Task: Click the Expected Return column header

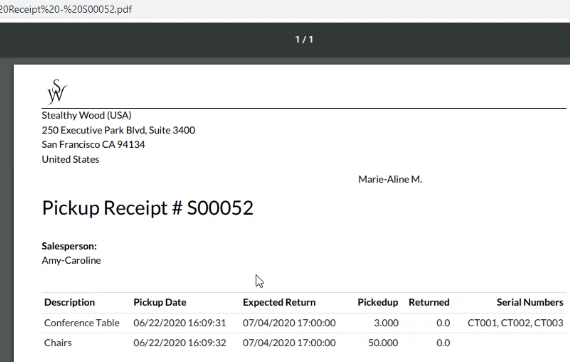Action: (279, 302)
